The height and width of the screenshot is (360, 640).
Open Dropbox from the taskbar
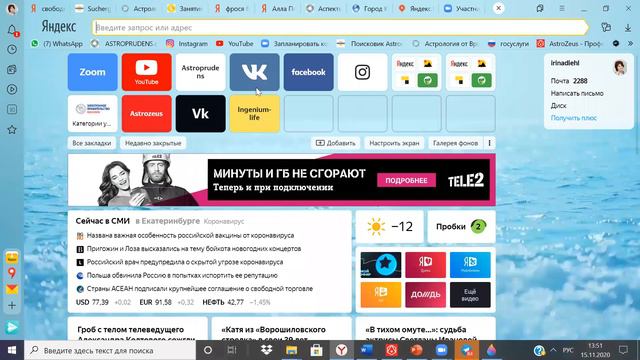(x=267, y=350)
